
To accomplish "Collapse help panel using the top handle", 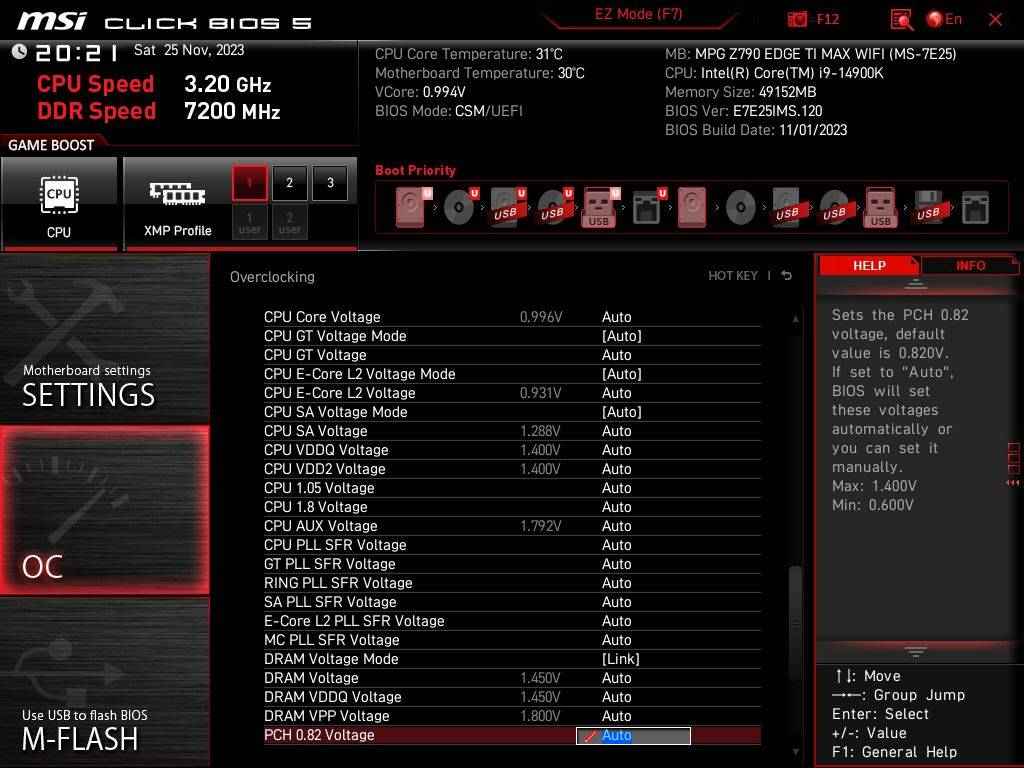I will click(x=916, y=284).
